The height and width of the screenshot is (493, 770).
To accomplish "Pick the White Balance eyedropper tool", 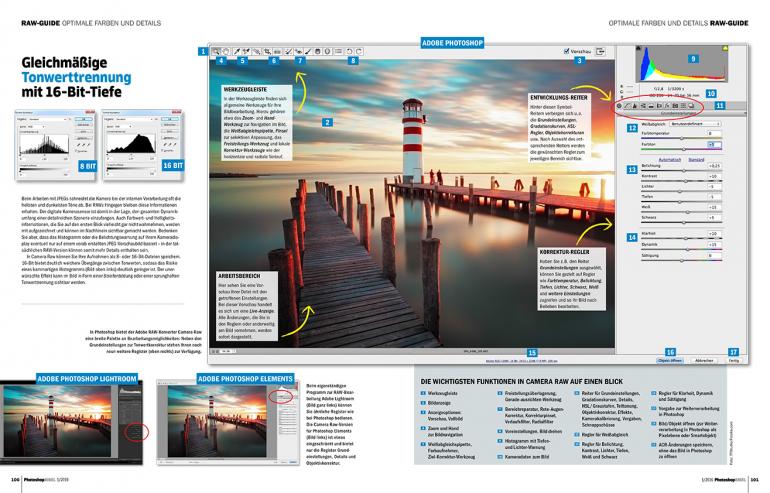I will coord(236,51).
